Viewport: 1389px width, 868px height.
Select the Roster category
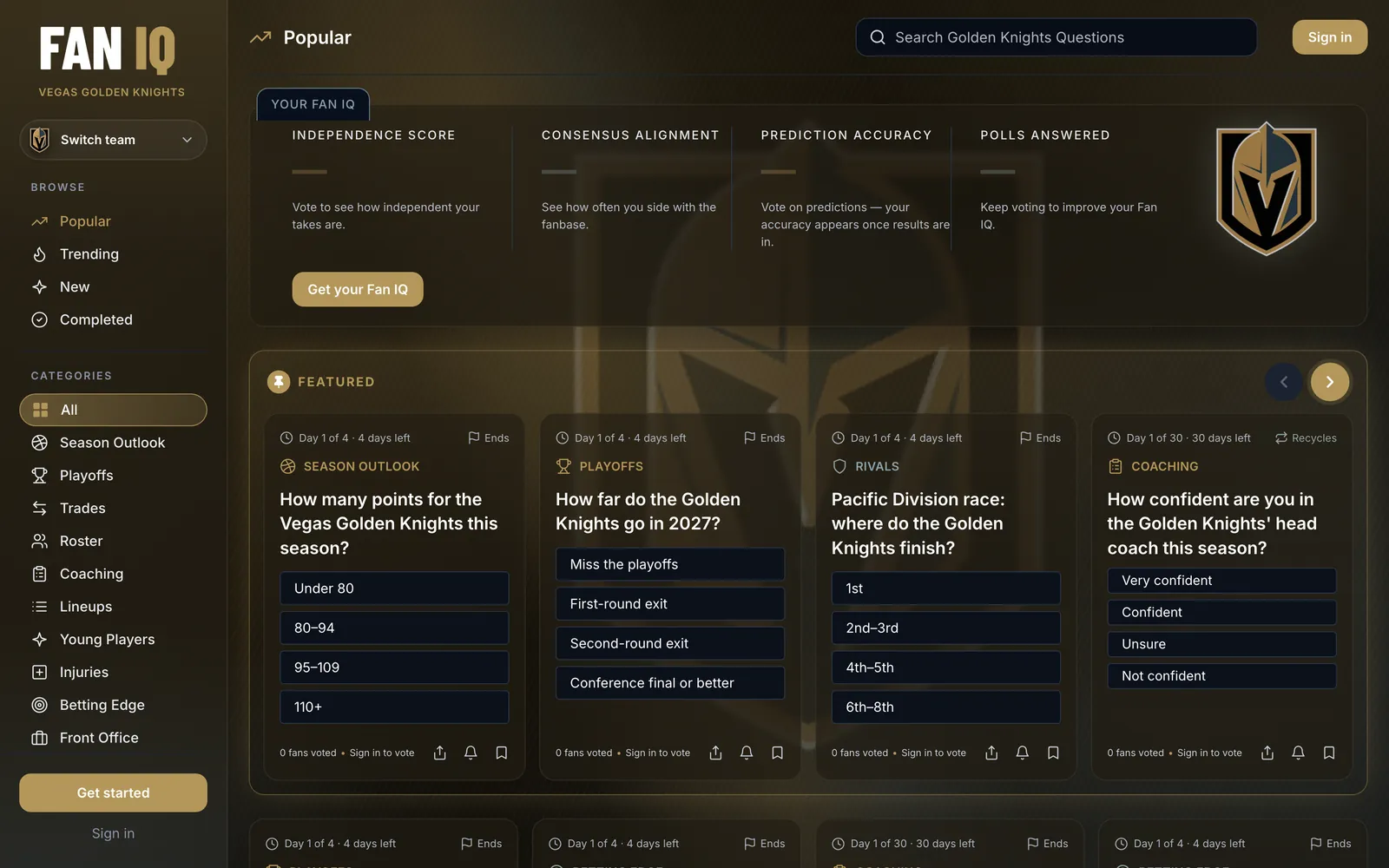[113, 541]
